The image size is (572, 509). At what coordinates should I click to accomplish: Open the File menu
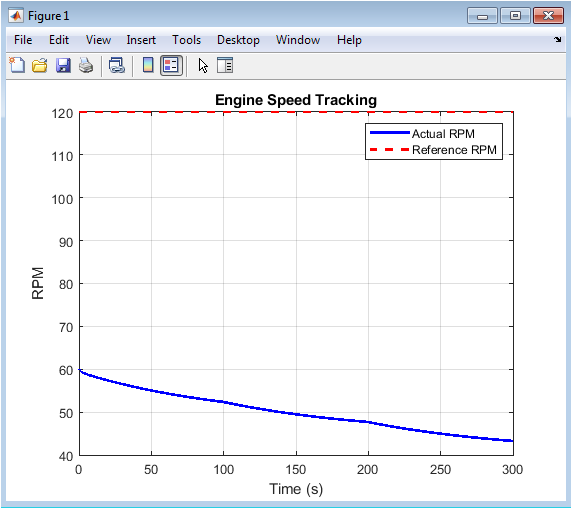[23, 40]
